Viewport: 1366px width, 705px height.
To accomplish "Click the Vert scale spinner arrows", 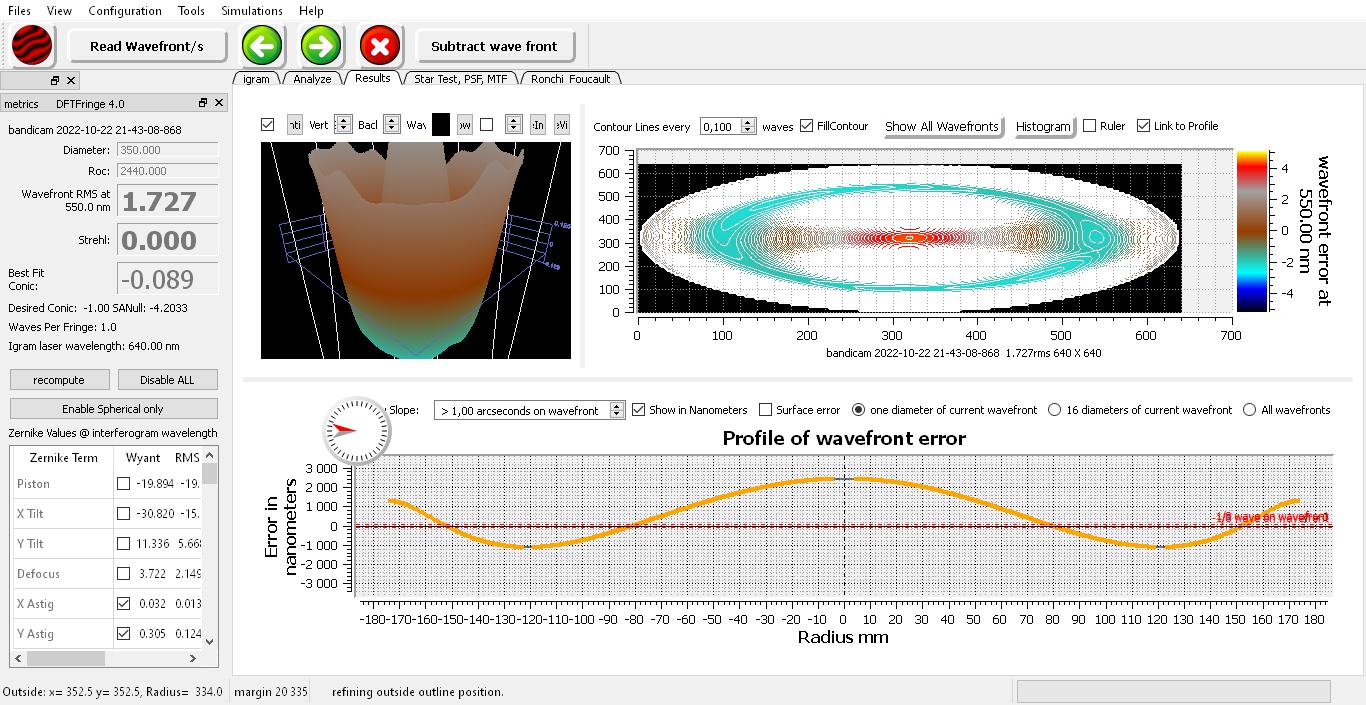I will click(343, 125).
